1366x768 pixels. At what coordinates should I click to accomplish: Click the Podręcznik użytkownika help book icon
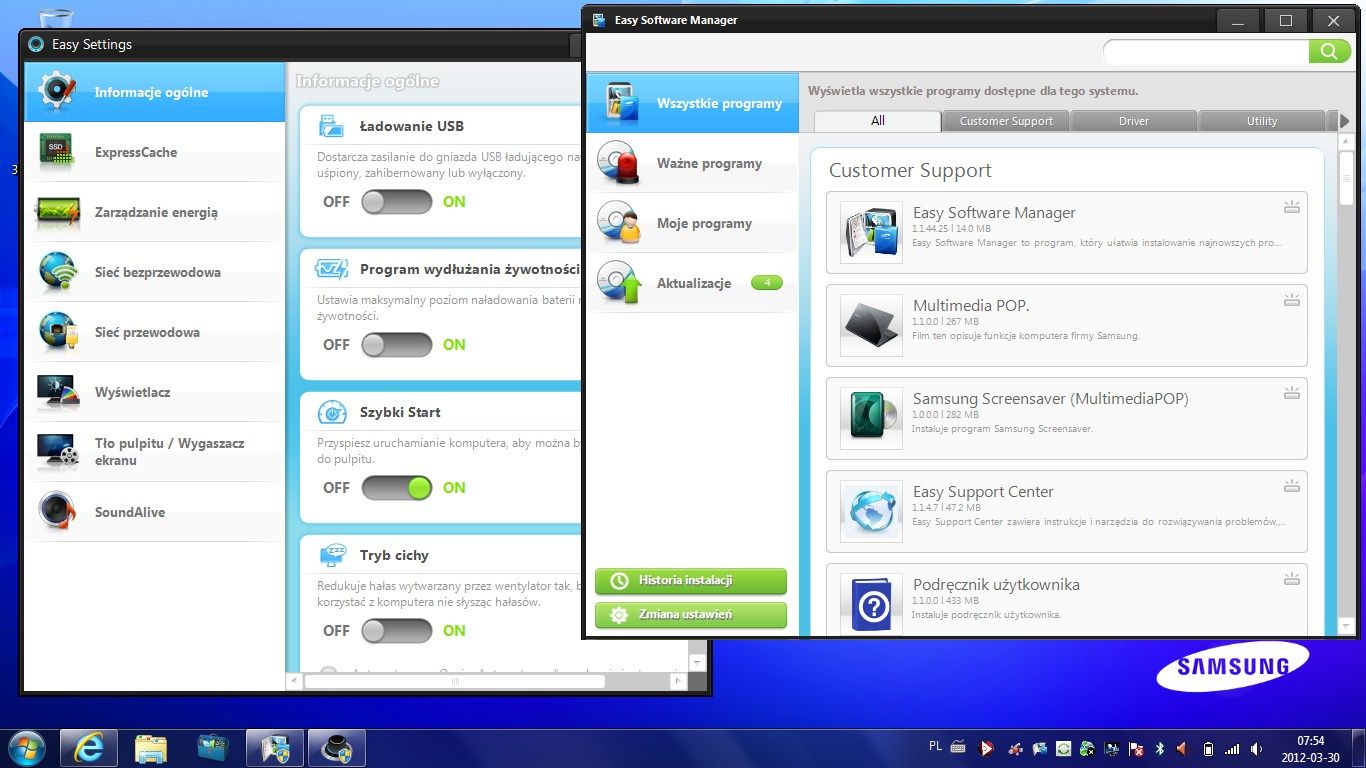pyautogui.click(x=871, y=603)
